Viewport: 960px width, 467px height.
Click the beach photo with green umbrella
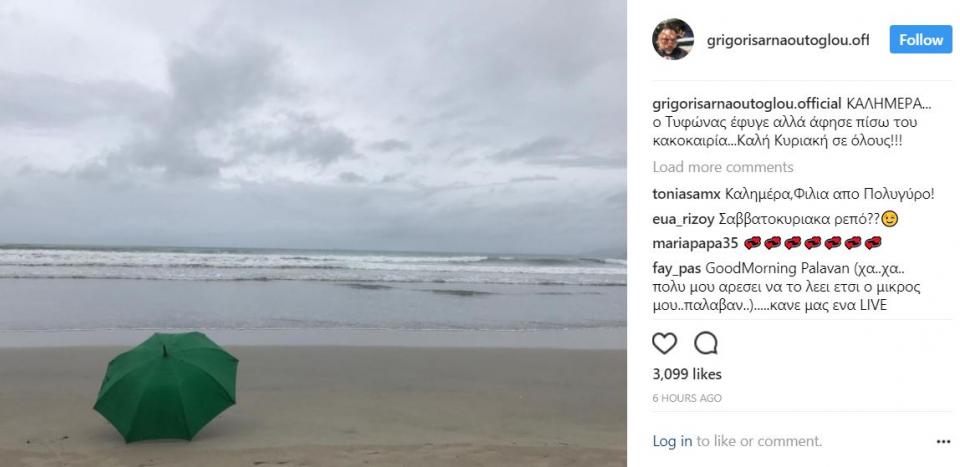pyautogui.click(x=313, y=200)
